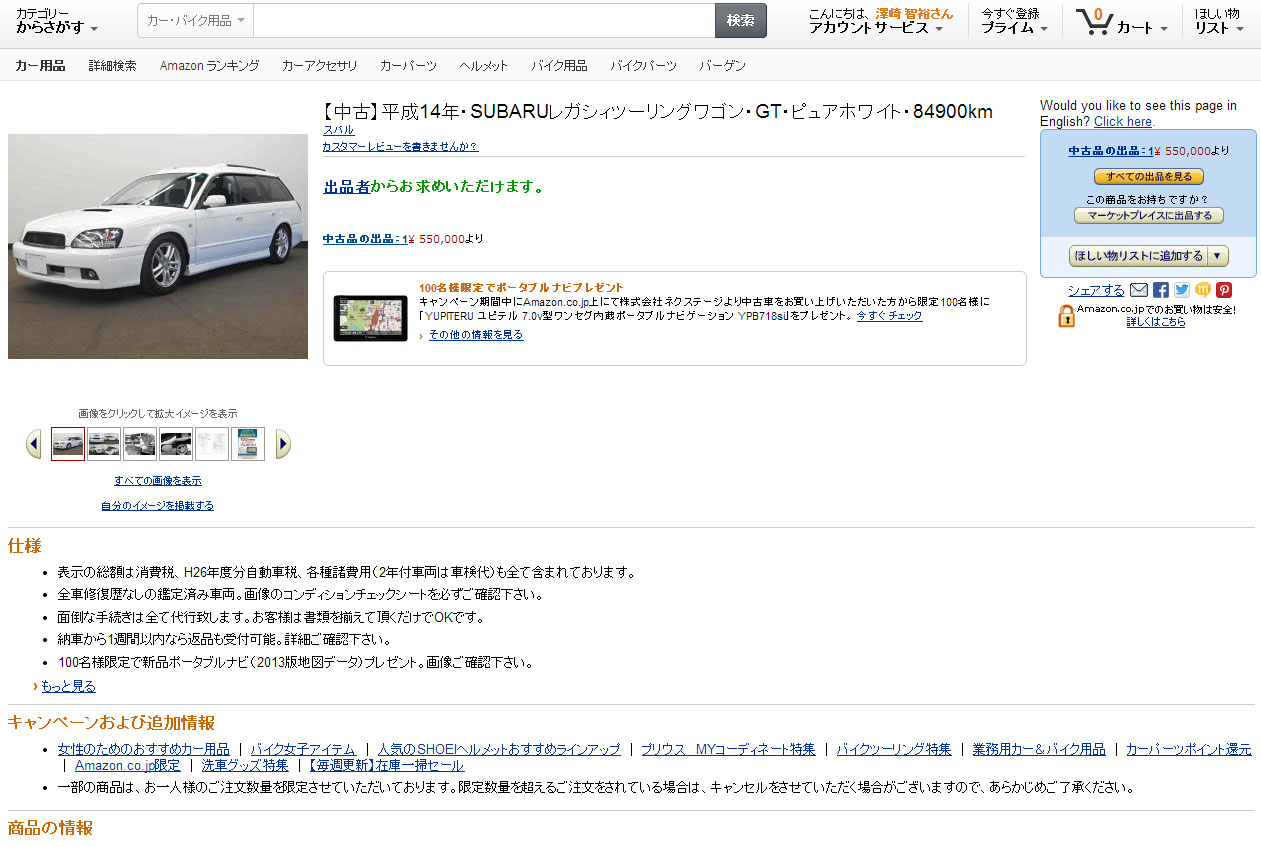Click the 詳しくはこちら security link

point(1155,322)
